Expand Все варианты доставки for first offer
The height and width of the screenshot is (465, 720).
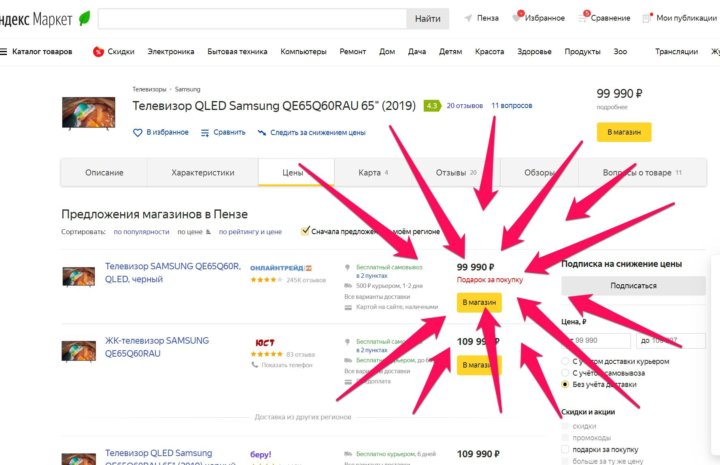(377, 297)
